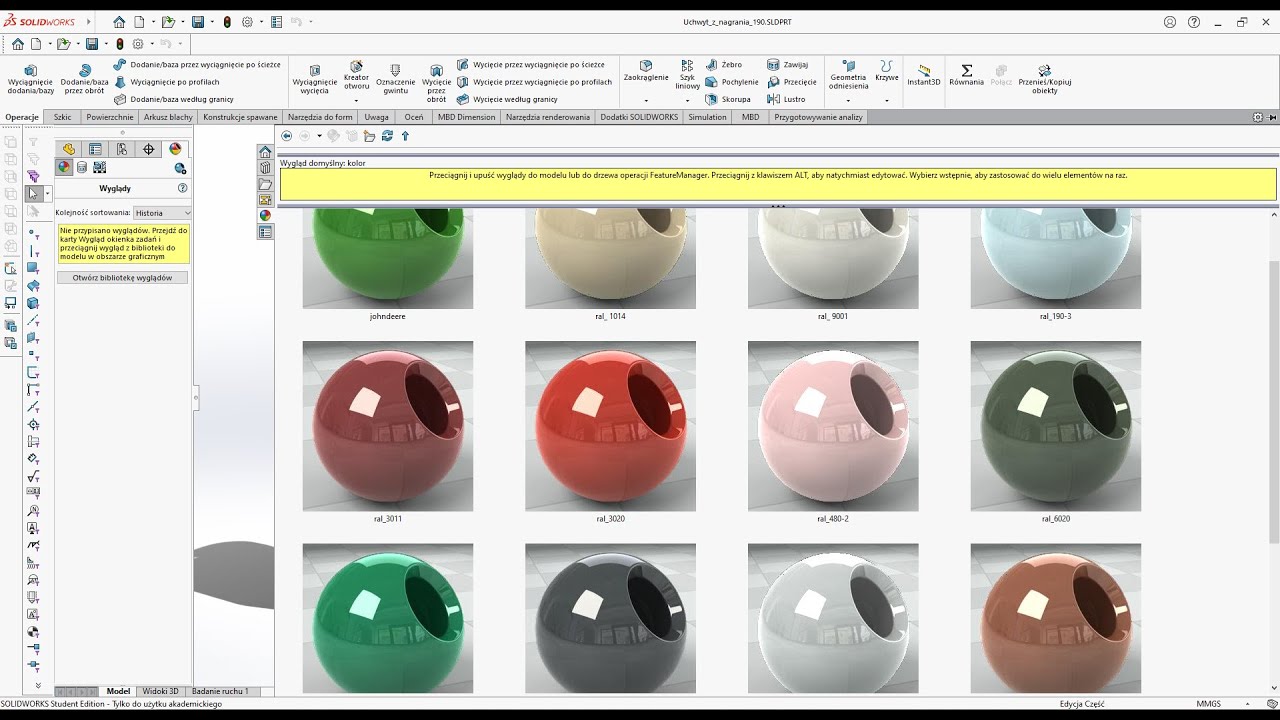Click Oznaczenie gwintu thread tool
1280x720 pixels.
pos(396,79)
